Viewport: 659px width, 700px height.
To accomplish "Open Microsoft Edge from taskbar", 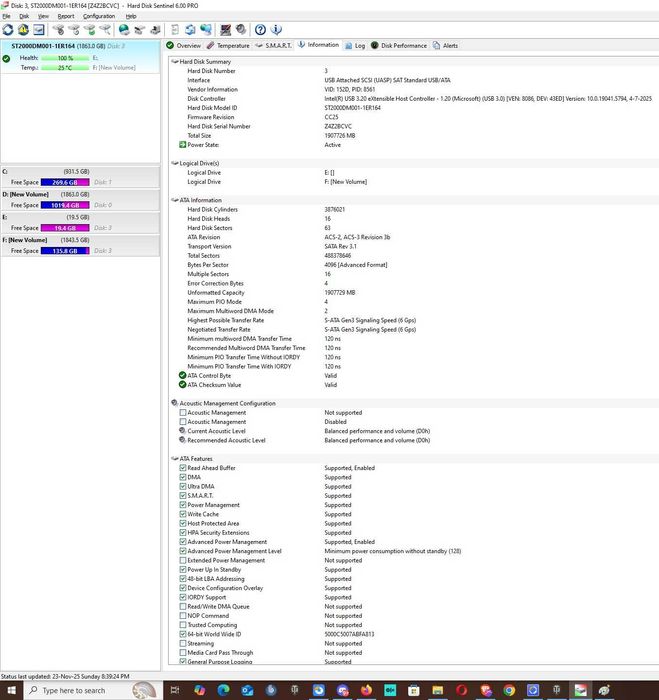I will tap(223, 690).
